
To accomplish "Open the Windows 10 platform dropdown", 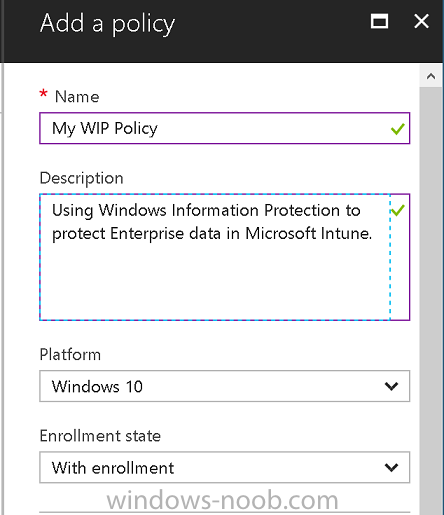I will coord(224,386).
